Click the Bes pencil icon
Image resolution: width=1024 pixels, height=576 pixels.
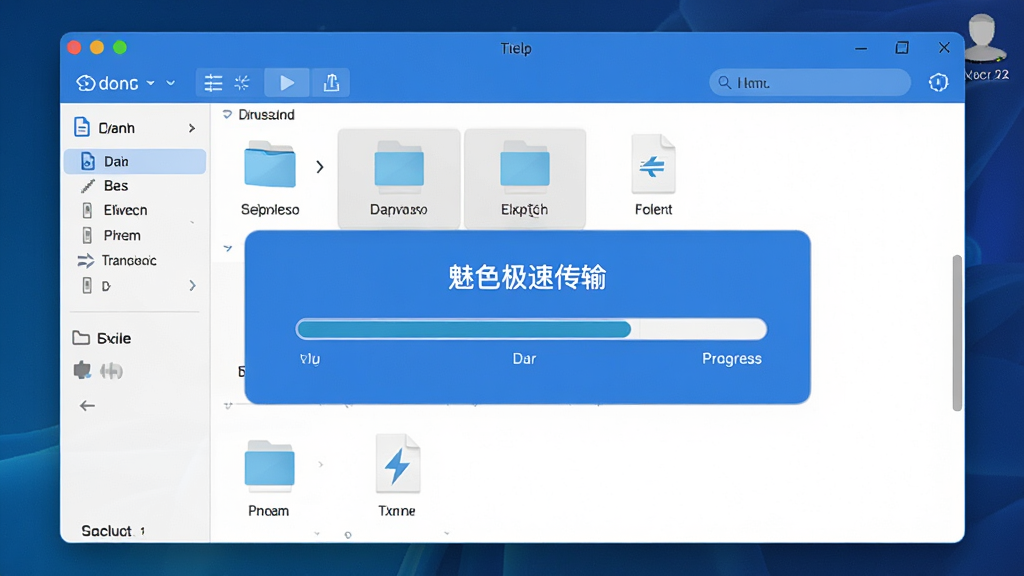(x=88, y=186)
